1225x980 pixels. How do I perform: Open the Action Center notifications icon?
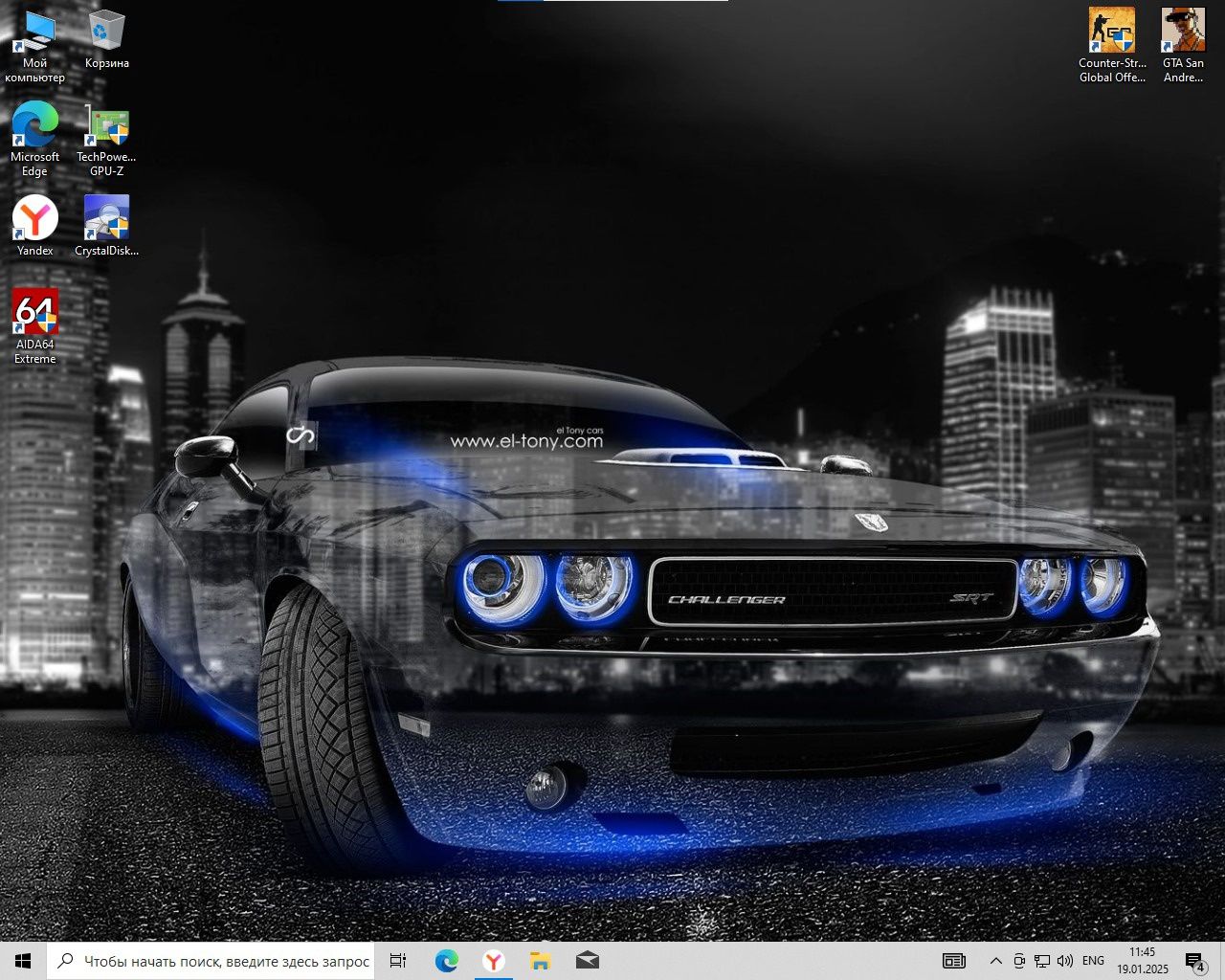pyautogui.click(x=1195, y=961)
